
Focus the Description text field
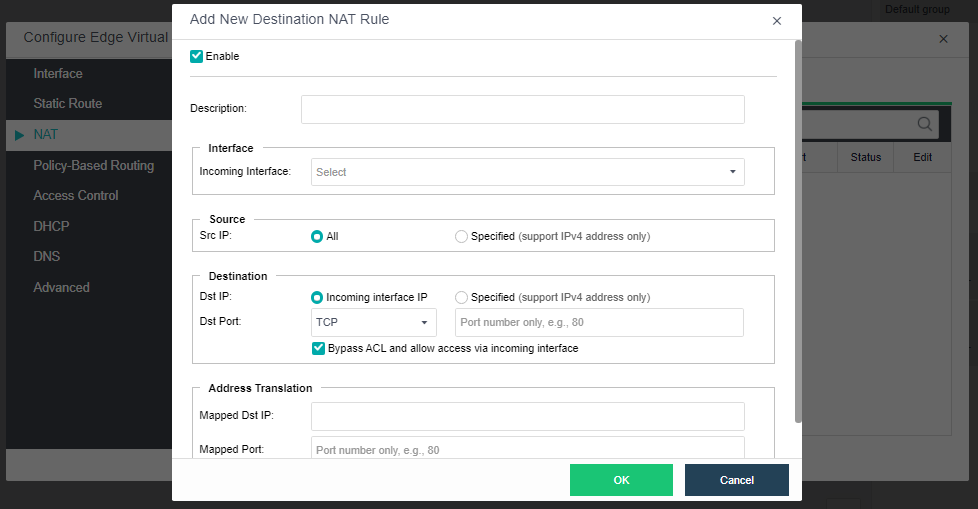click(x=522, y=109)
